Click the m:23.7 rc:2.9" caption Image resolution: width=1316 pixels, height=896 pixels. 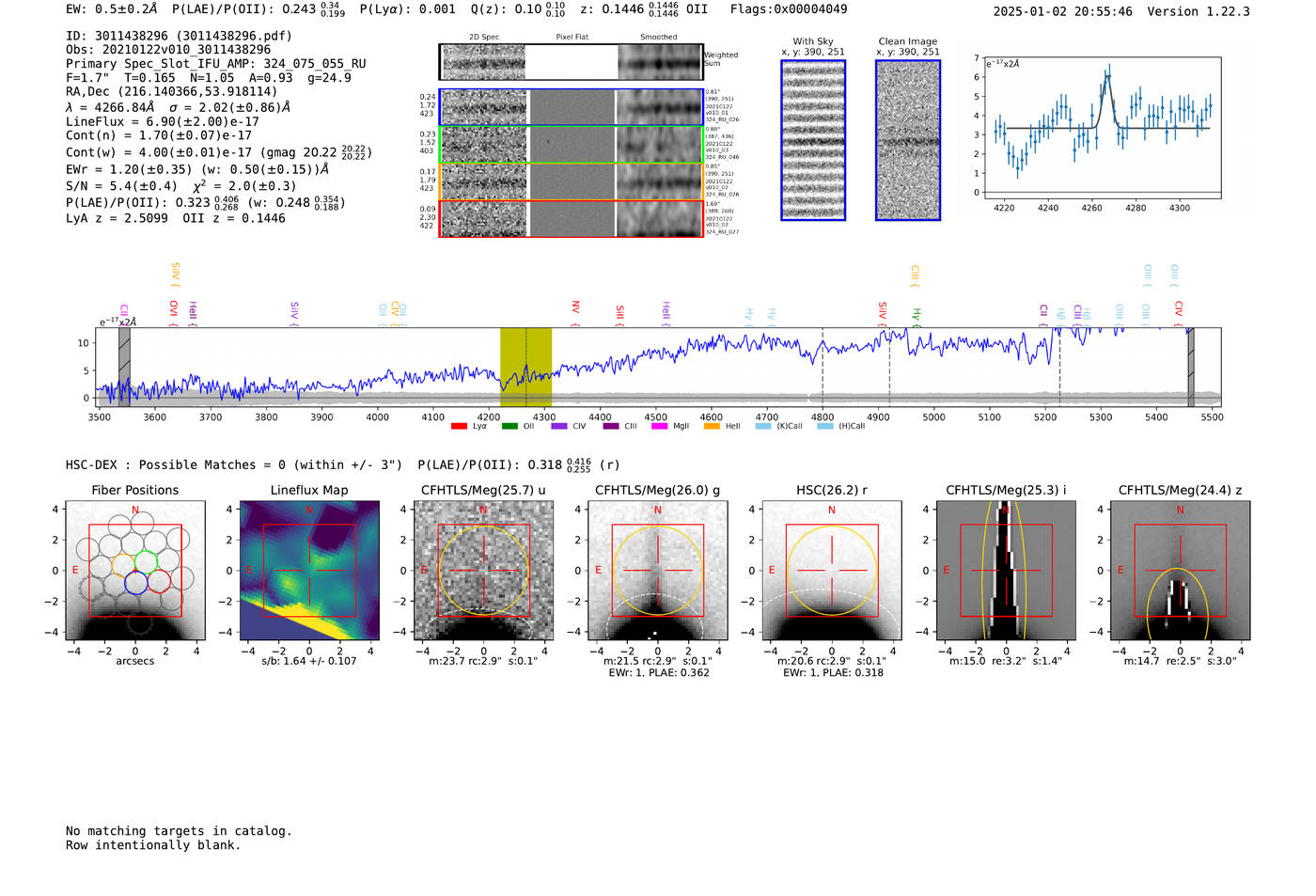tap(483, 661)
